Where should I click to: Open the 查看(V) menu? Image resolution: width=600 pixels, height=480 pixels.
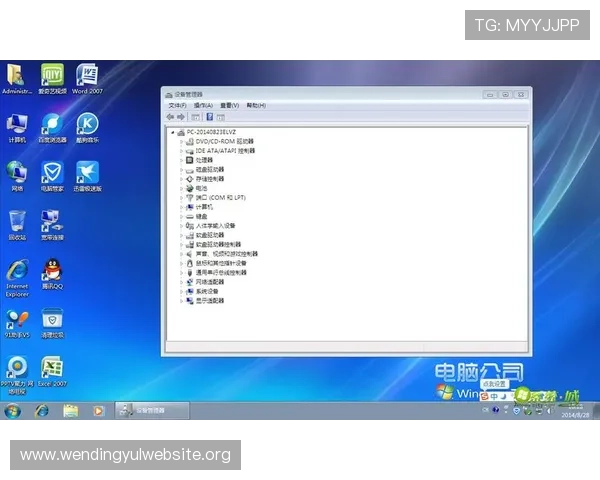pos(229,105)
